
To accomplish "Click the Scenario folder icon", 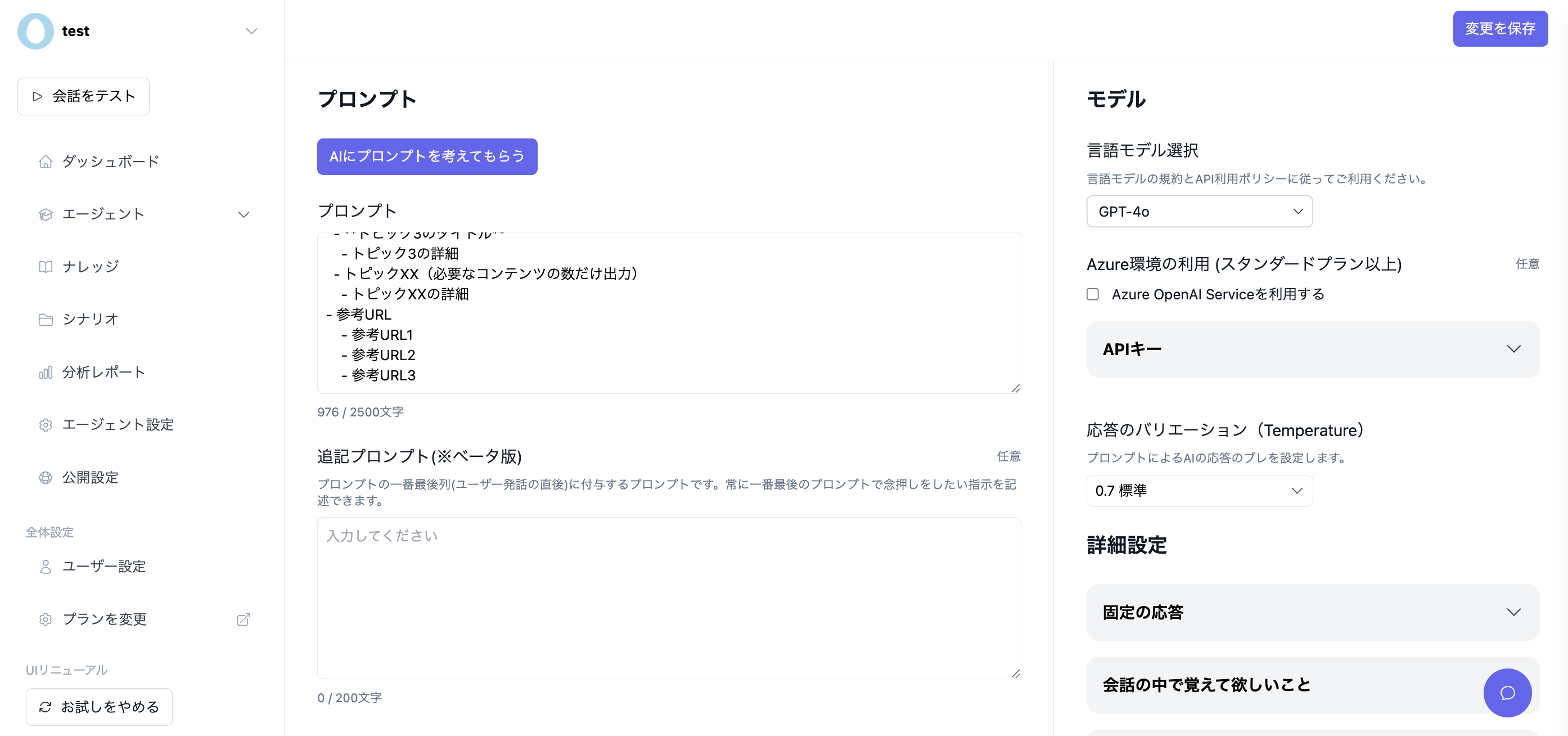I will coord(46,319).
